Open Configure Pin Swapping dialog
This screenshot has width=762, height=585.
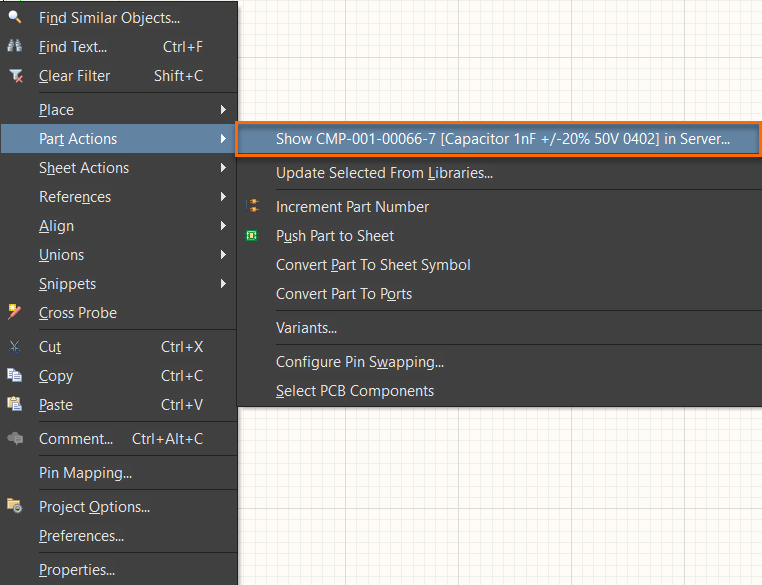click(360, 362)
